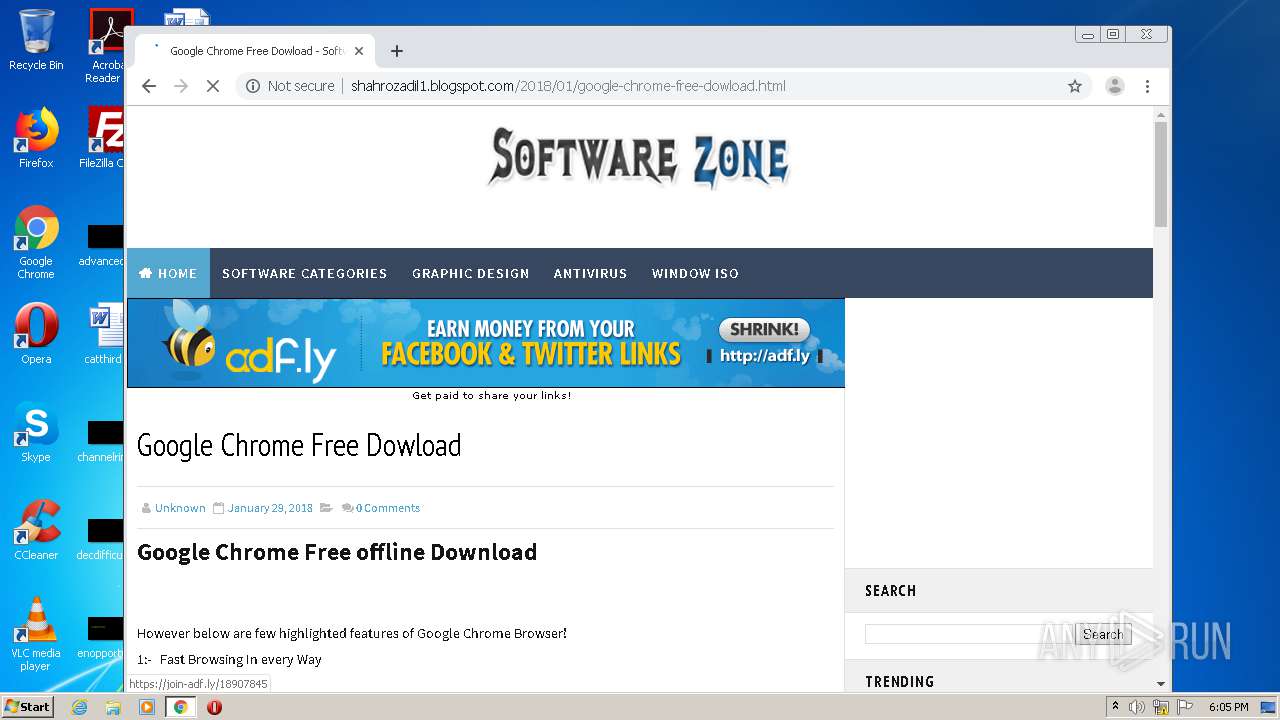Open a new browser tab
Image resolution: width=1280 pixels, height=720 pixels.
(397, 51)
